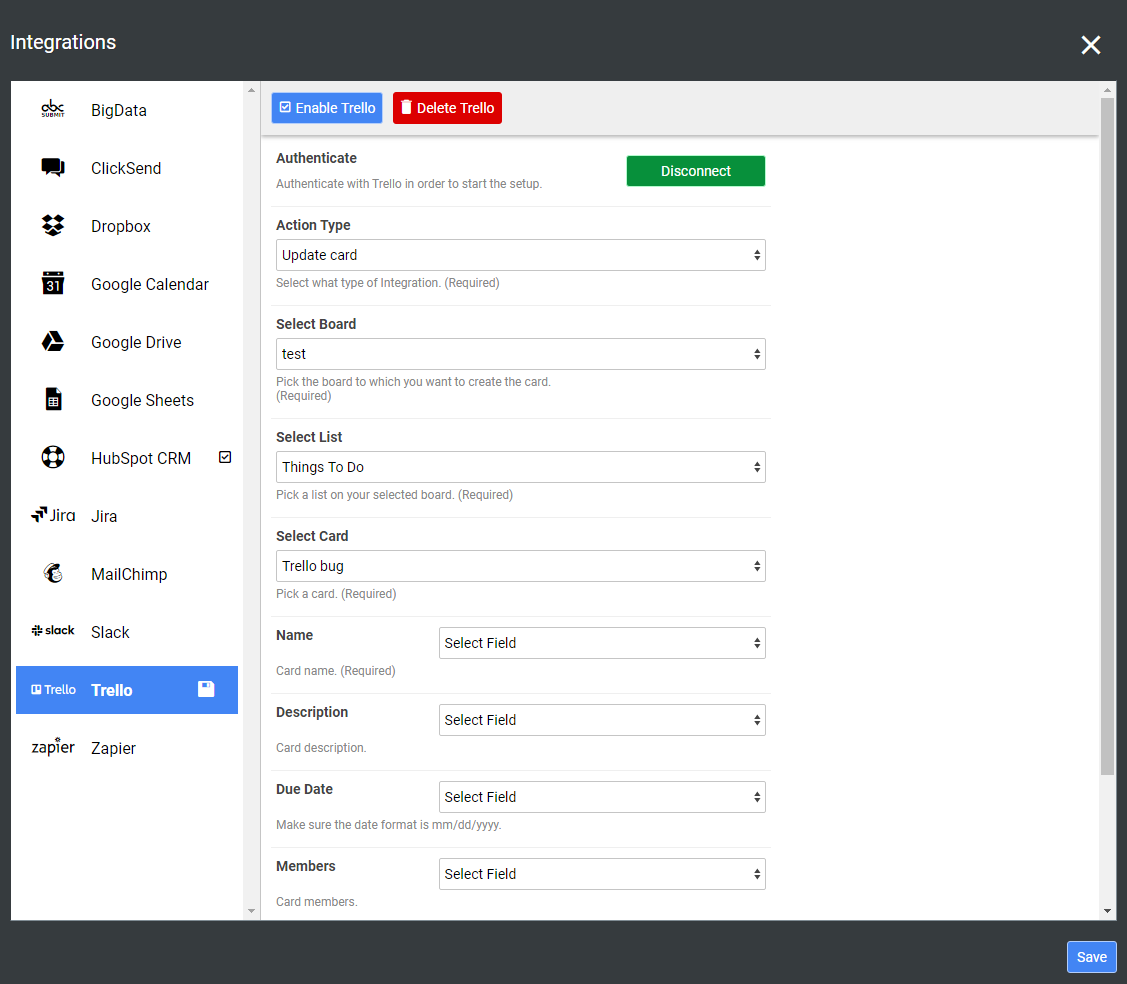Viewport: 1127px width, 984px height.
Task: Switch to Google Calendar integration
Action: point(126,285)
